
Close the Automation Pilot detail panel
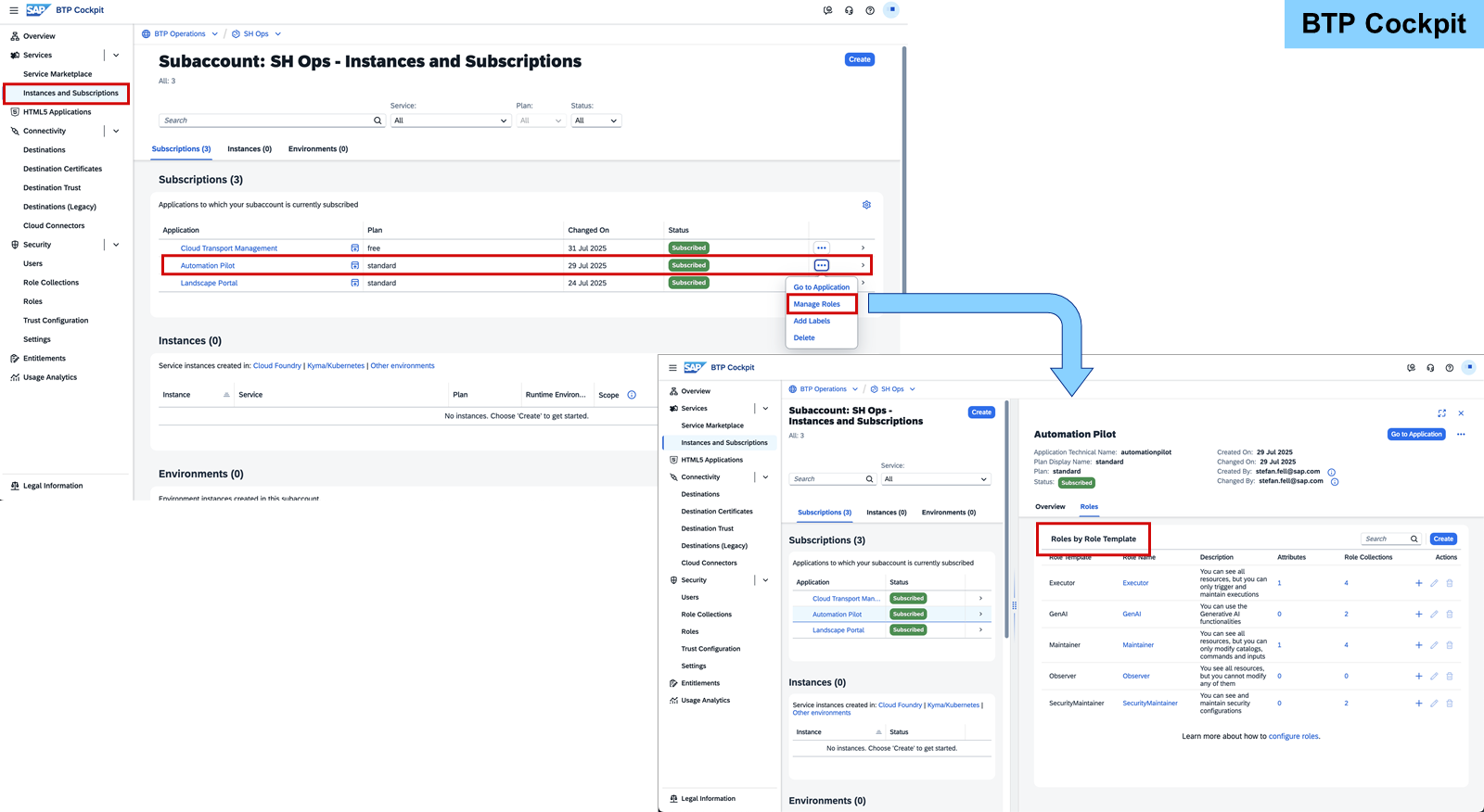click(x=1461, y=413)
